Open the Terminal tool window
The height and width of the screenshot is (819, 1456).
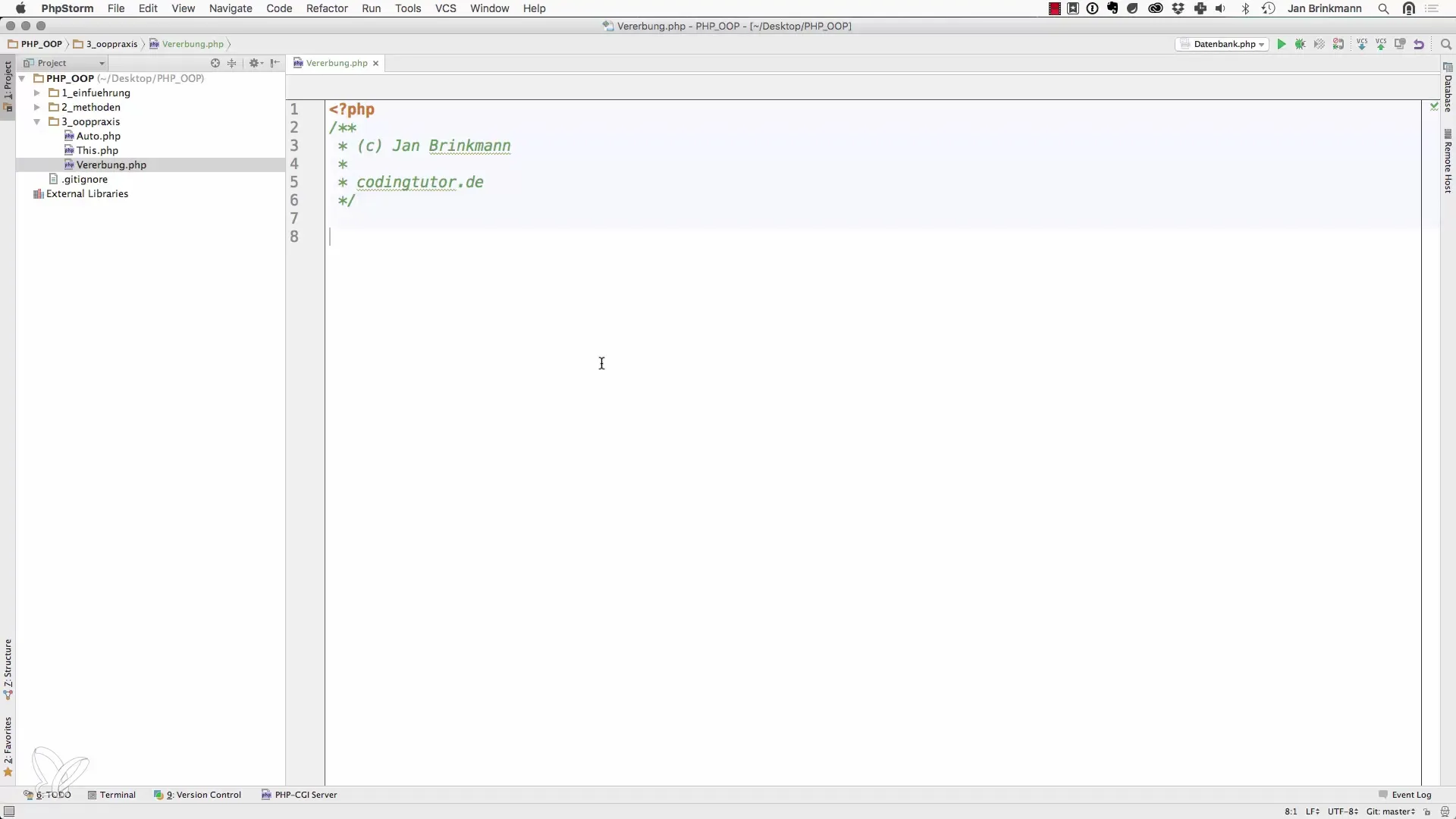(x=111, y=795)
